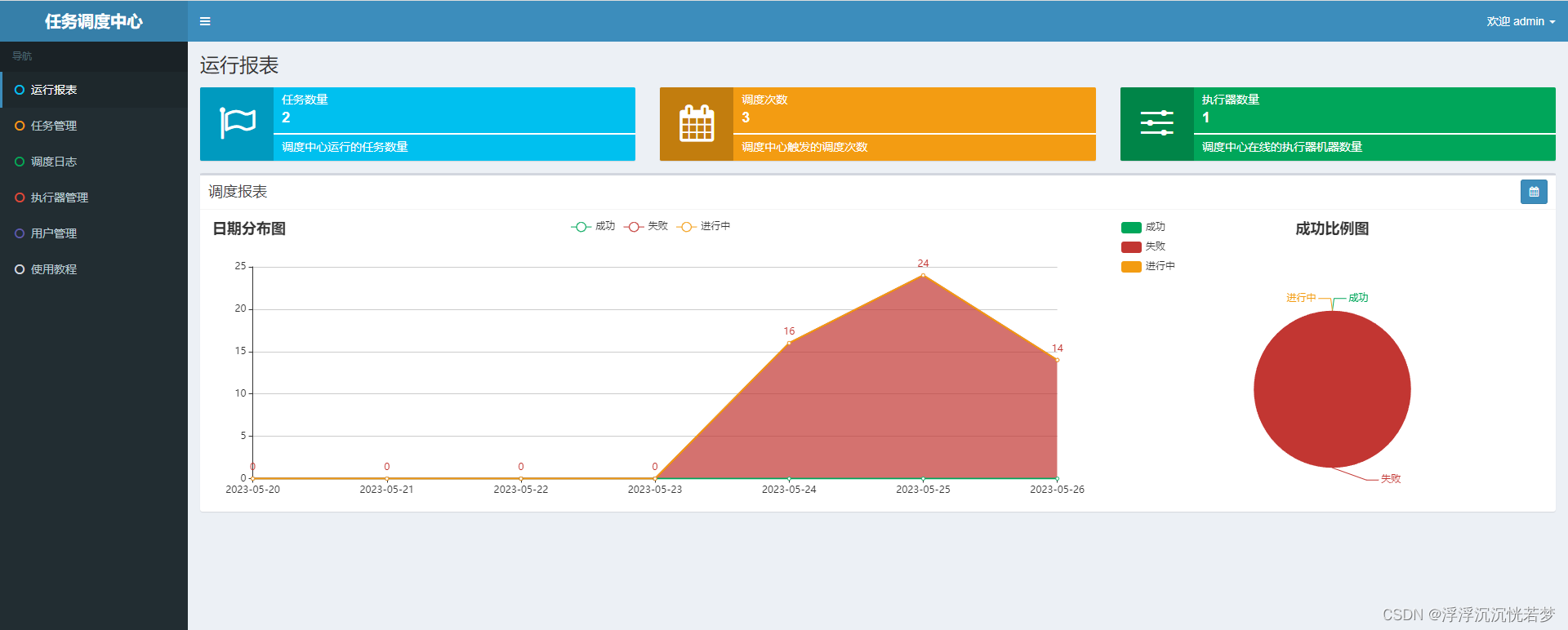
Task: Click the 2023-05-20 axis label
Action: [x=252, y=490]
